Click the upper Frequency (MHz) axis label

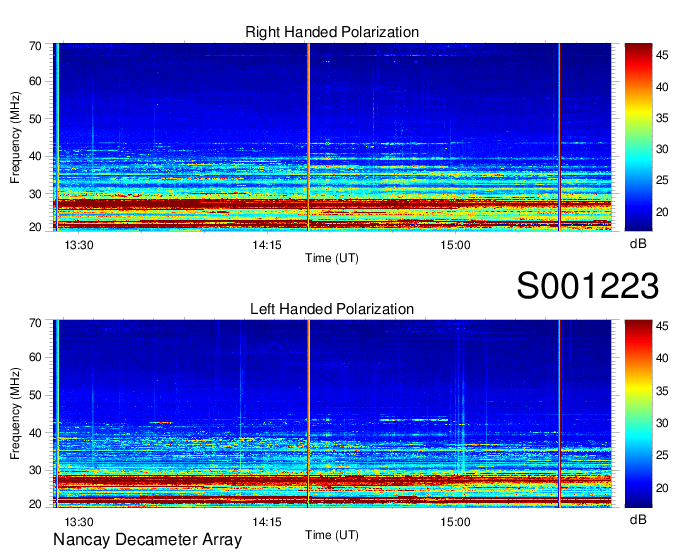[x=15, y=137]
